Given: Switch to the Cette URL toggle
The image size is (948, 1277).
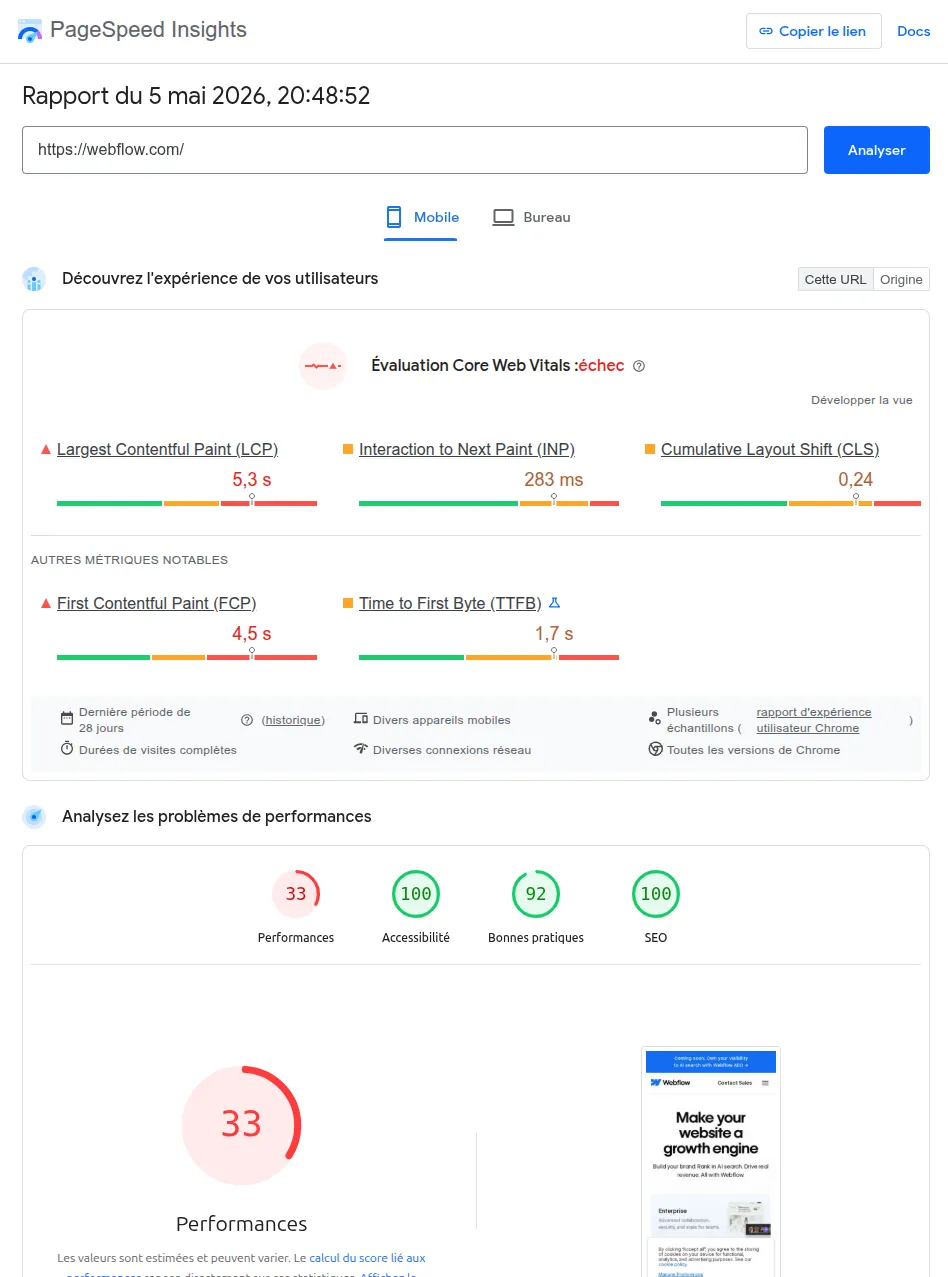Looking at the screenshot, I should click(835, 279).
